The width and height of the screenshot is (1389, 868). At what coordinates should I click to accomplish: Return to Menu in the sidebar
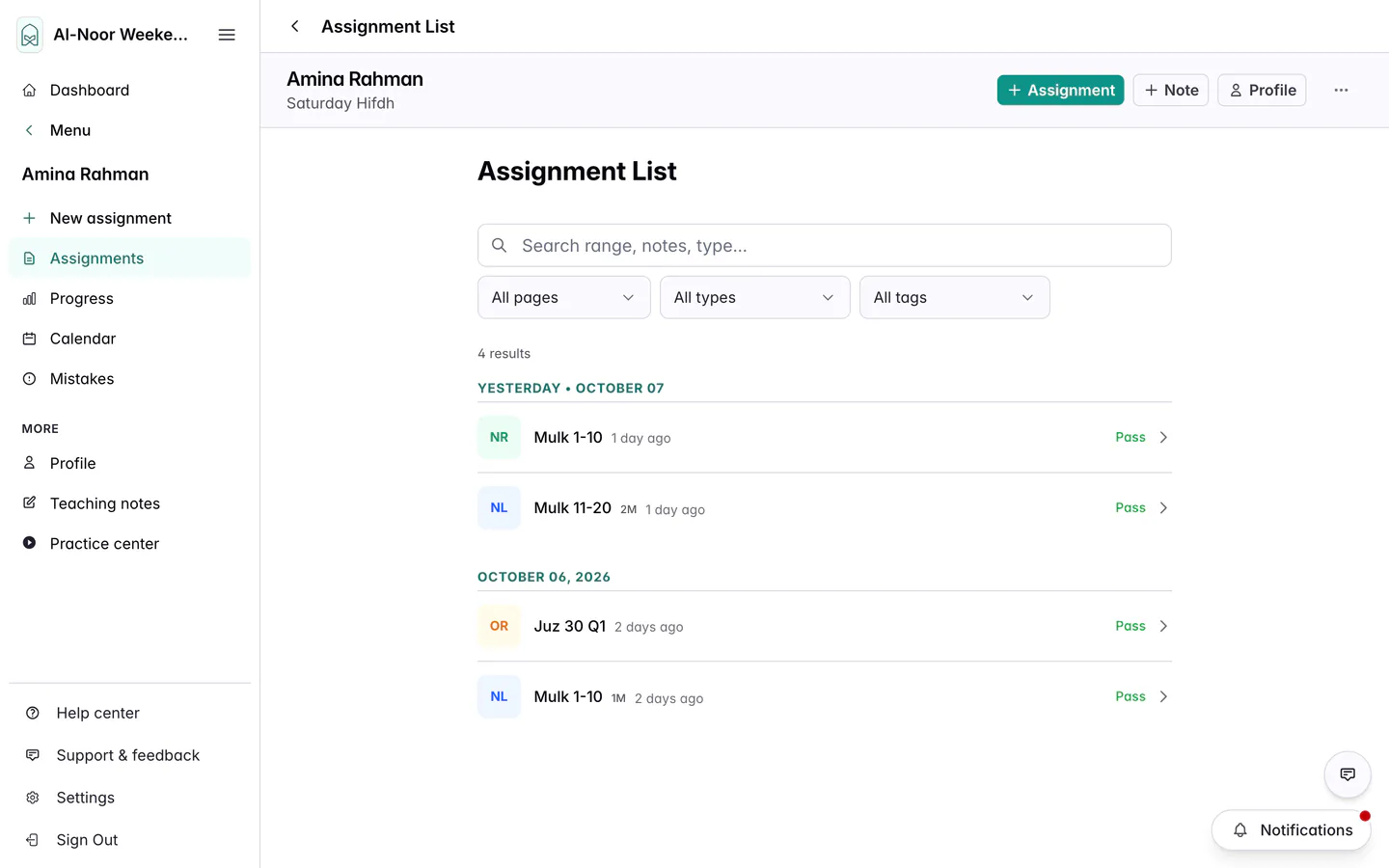point(129,130)
